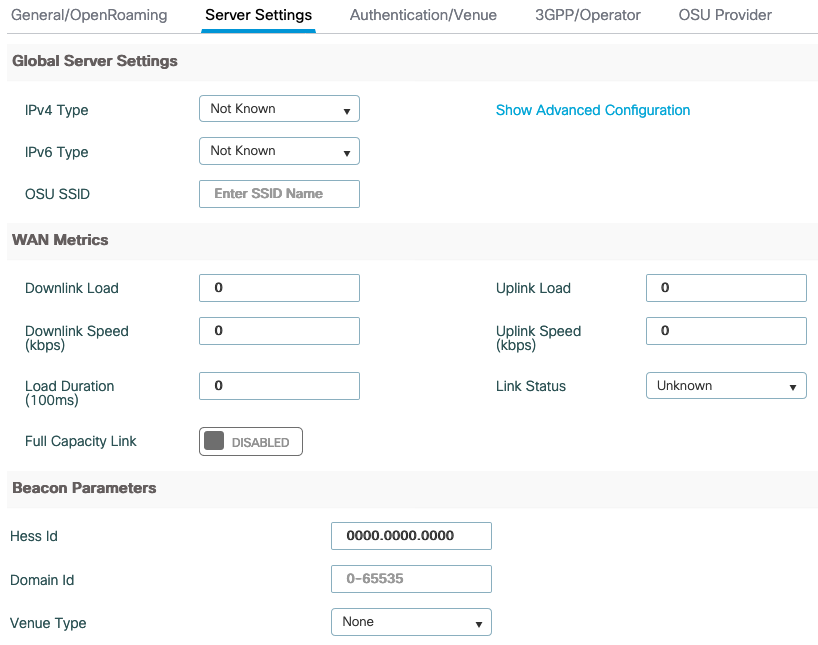The height and width of the screenshot is (645, 818).
Task: Focus the Downlink Load field
Action: pyautogui.click(x=279, y=288)
